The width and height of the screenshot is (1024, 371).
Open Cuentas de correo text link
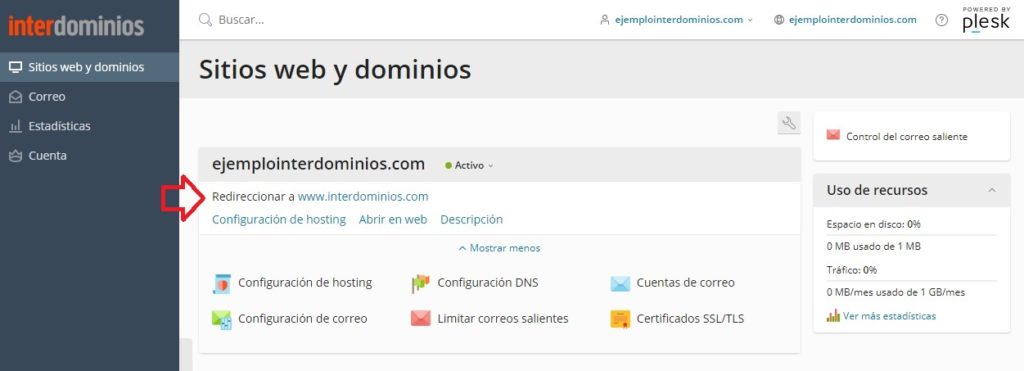coord(686,283)
